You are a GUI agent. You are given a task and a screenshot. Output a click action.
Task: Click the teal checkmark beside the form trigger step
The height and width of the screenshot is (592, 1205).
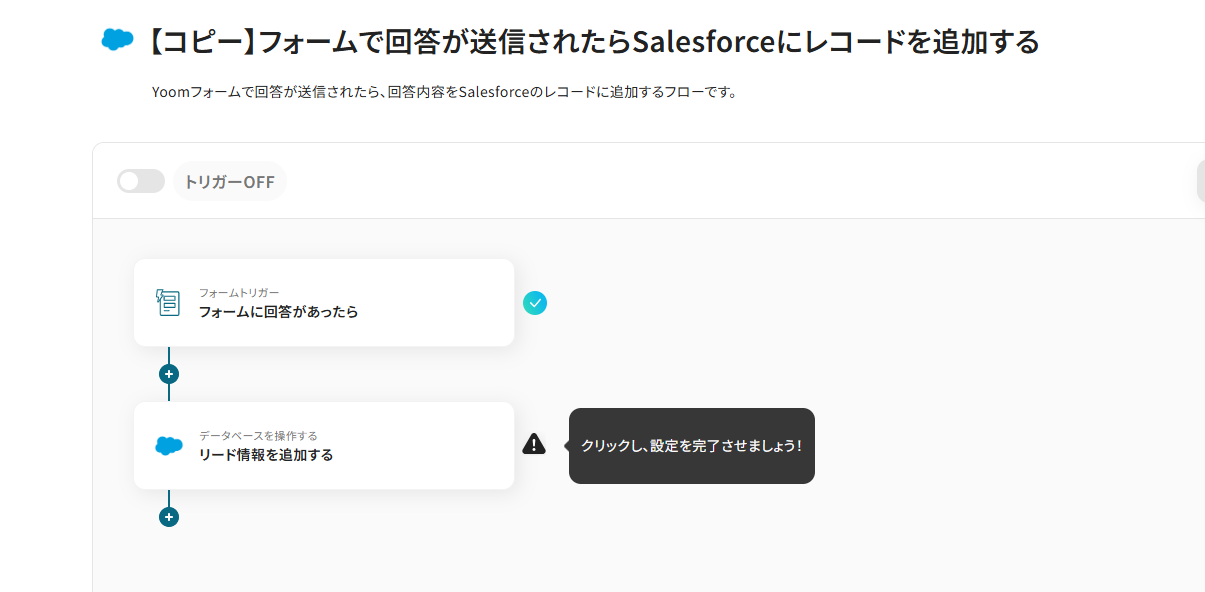coord(535,303)
